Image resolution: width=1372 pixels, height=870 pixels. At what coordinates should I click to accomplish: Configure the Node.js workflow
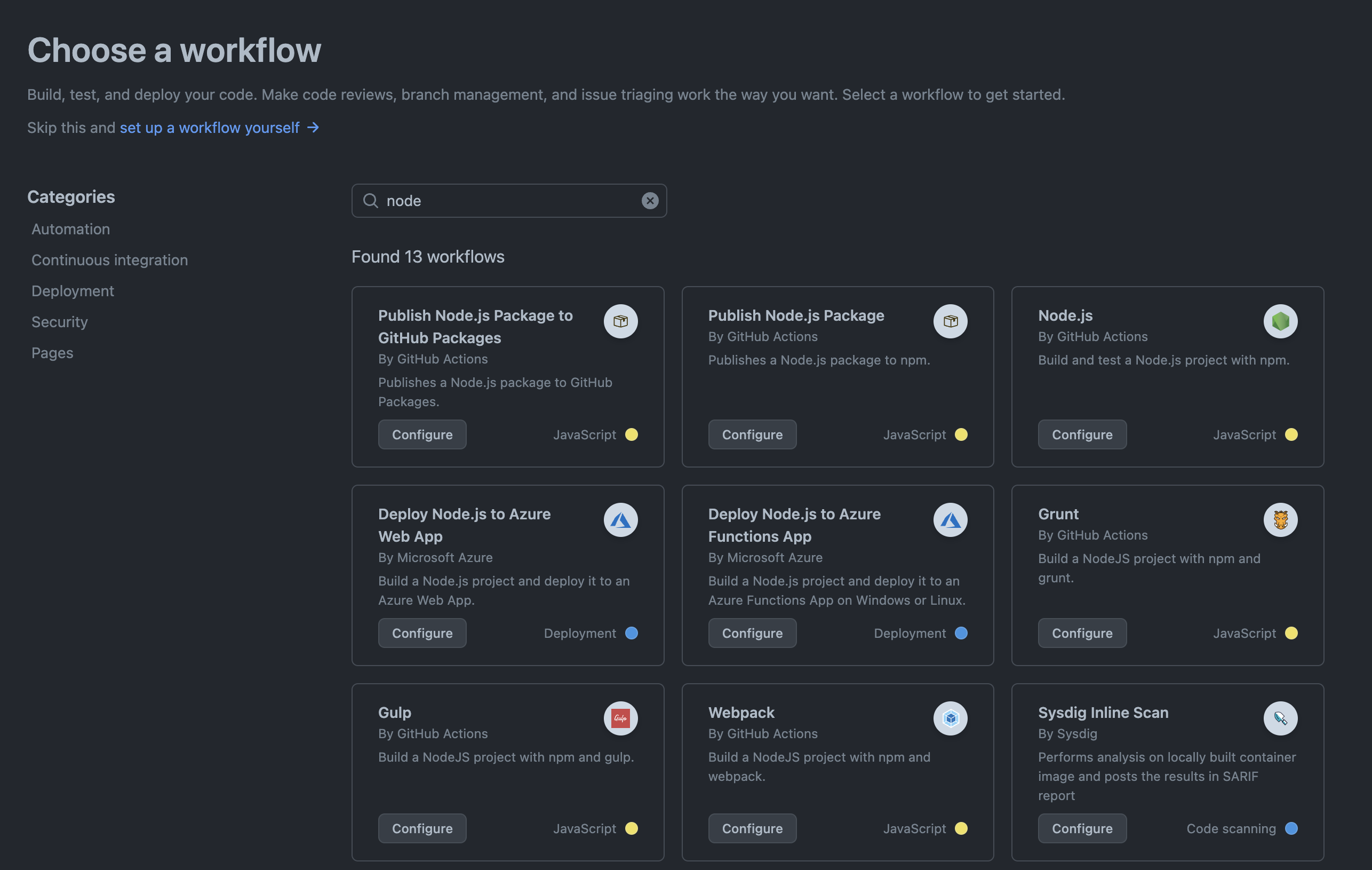(1082, 435)
